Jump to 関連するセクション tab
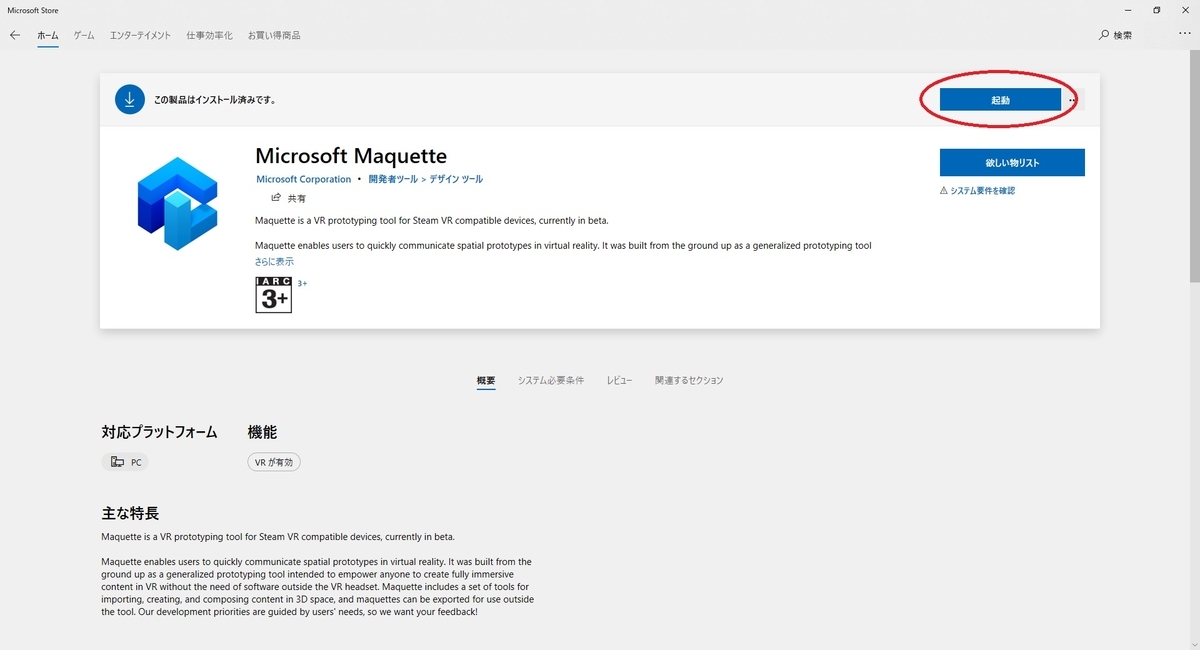The width and height of the screenshot is (1200, 650). pyautogui.click(x=689, y=380)
